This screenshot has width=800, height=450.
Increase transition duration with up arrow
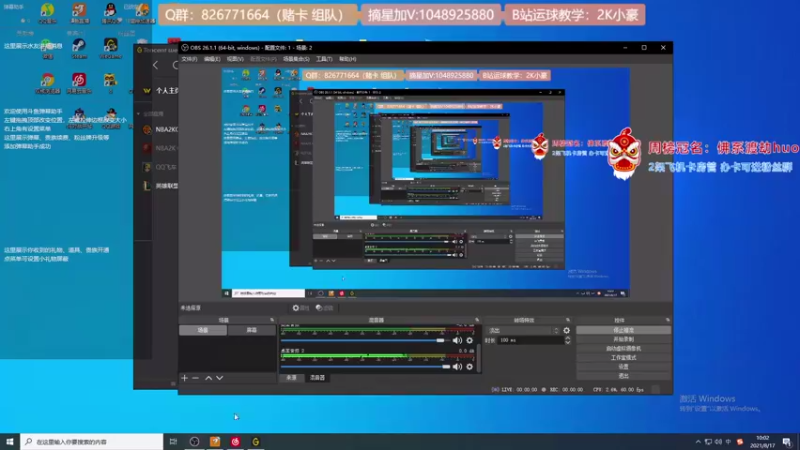click(567, 338)
